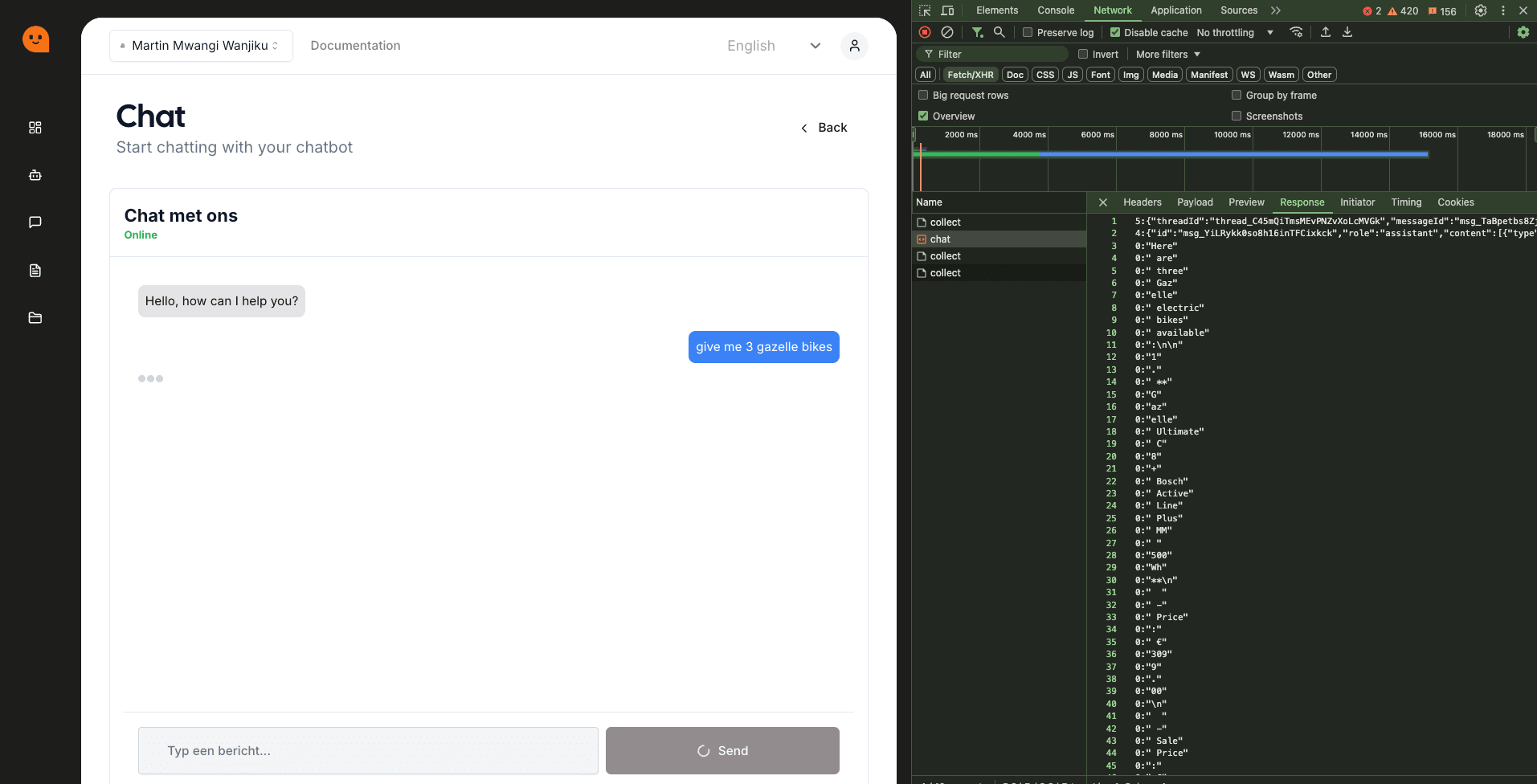Enable Preserve log checkbox
1537x784 pixels.
click(1028, 32)
